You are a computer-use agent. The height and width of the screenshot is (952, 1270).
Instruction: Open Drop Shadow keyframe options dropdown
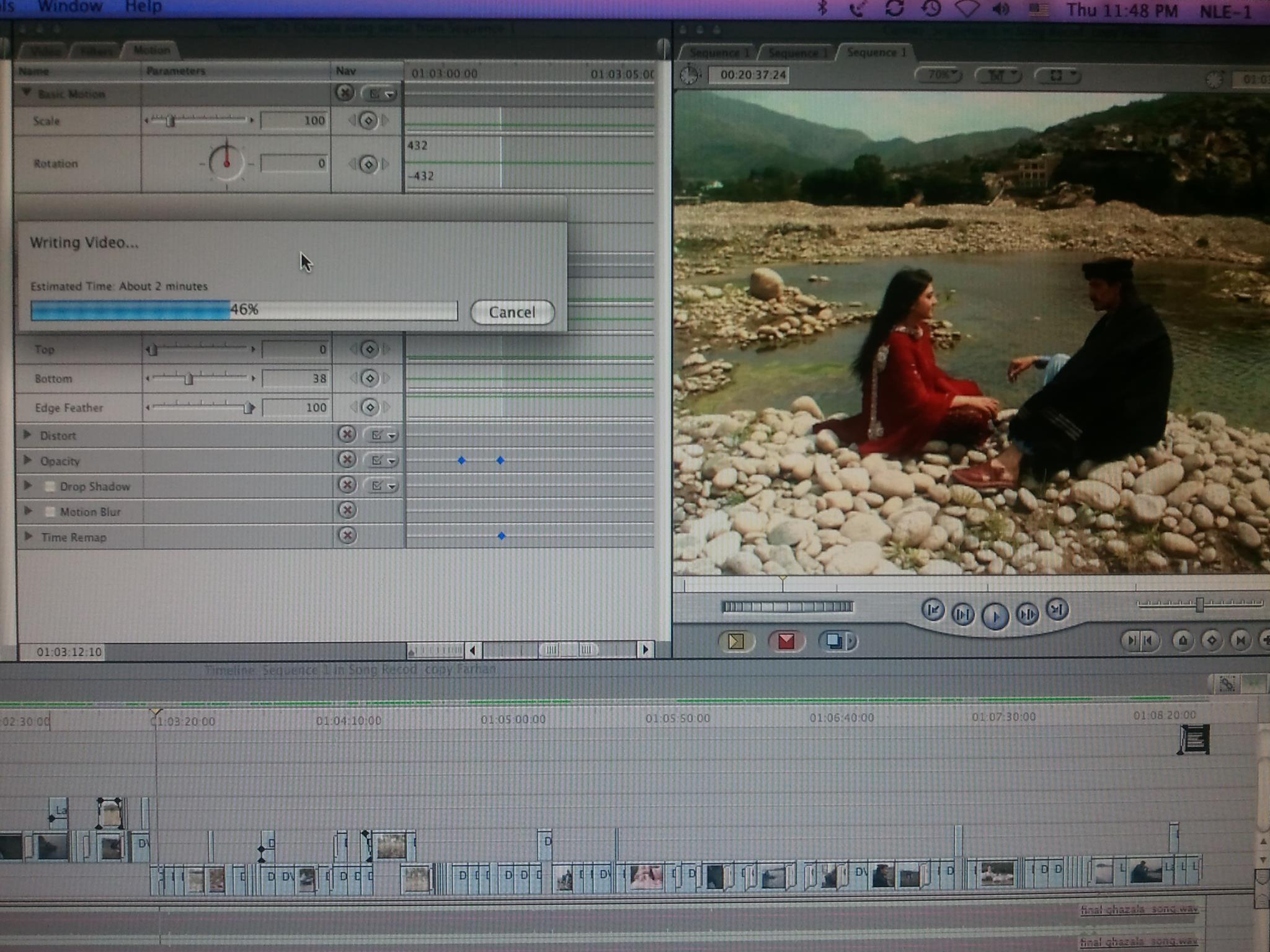pyautogui.click(x=382, y=486)
